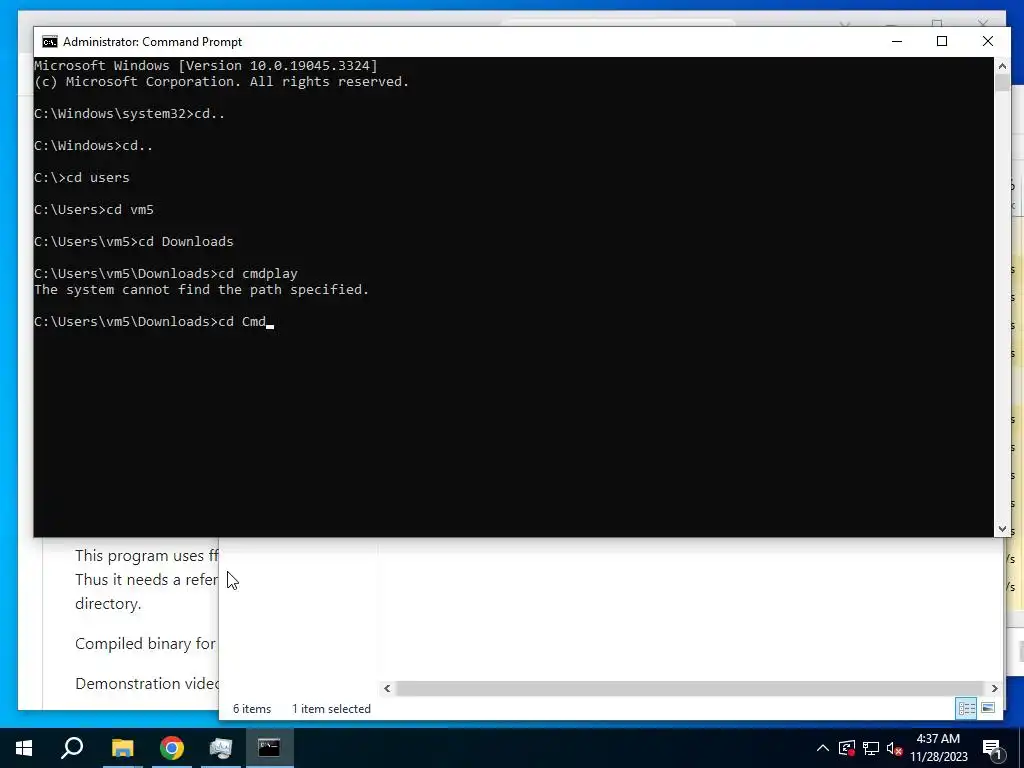Click the Command Prompt title bar icon
The image size is (1024, 768).
pos(50,42)
